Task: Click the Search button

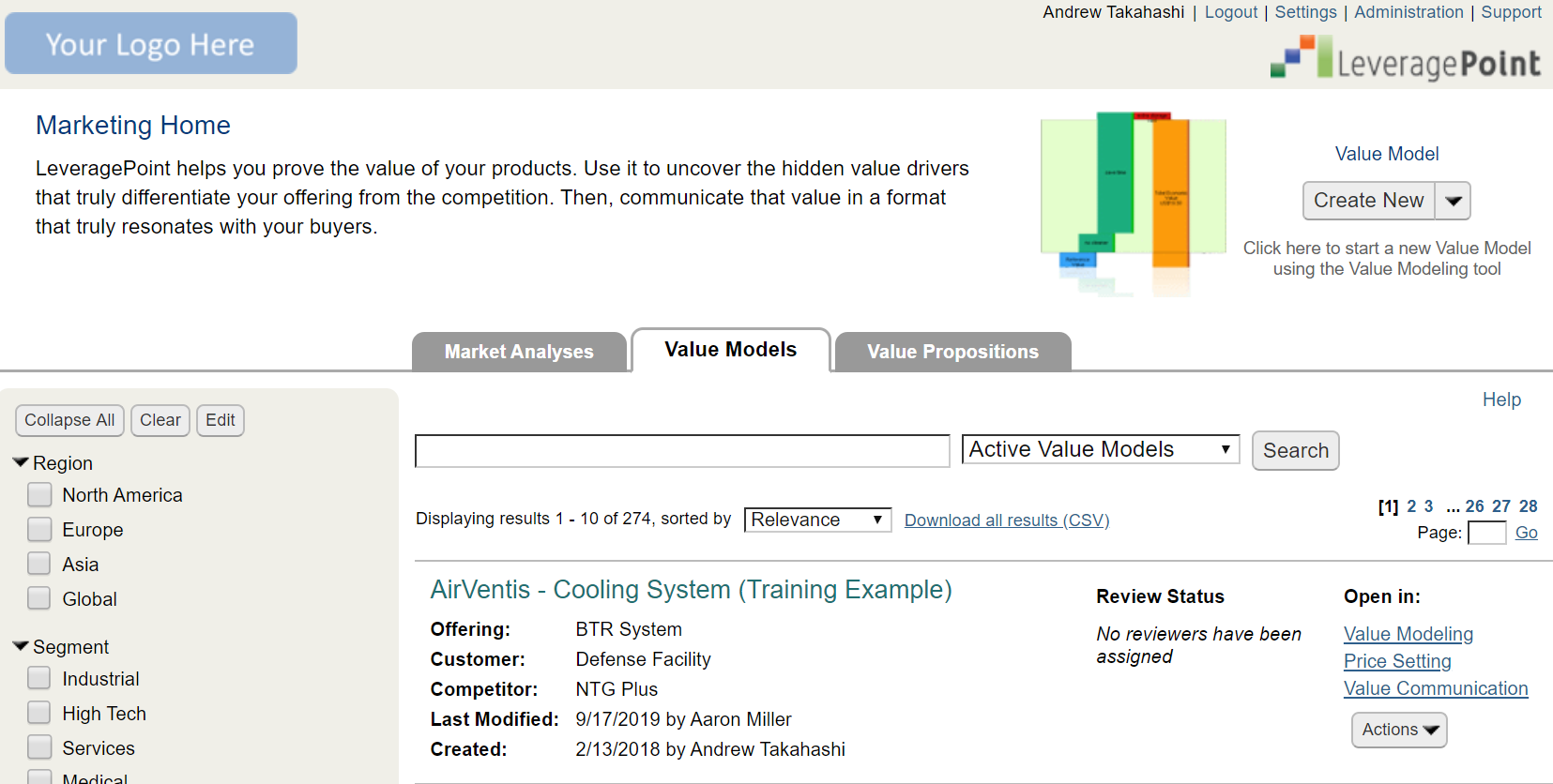Action: (1296, 450)
